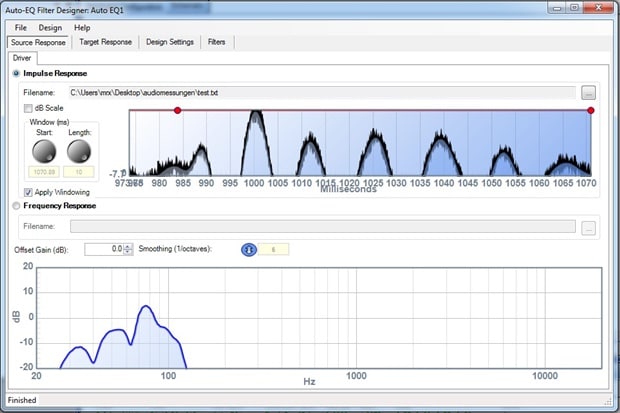This screenshot has height=413, width=620.
Task: Switch to the Target Response tab
Action: click(106, 42)
